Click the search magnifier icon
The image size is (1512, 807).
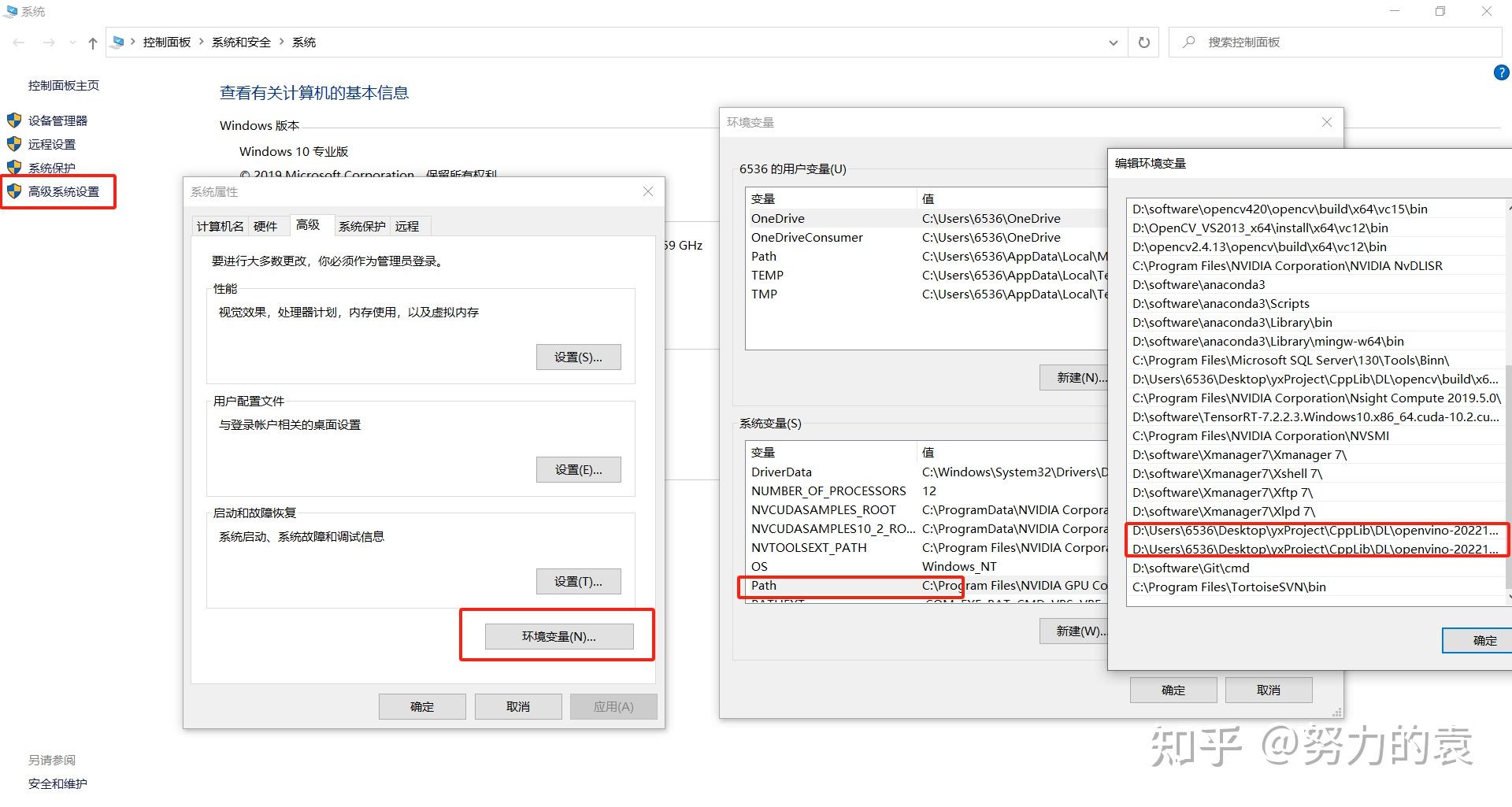click(x=1189, y=42)
